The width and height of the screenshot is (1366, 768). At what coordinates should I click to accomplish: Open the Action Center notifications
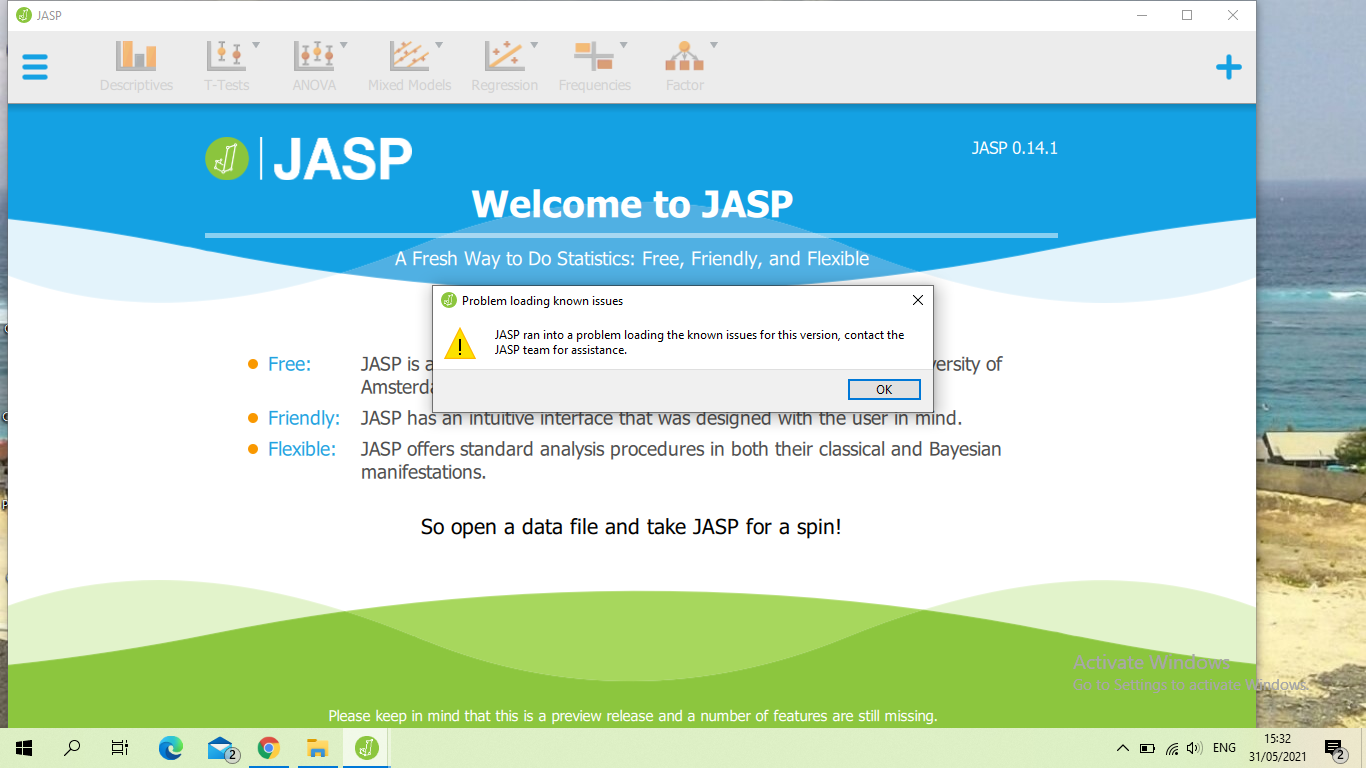click(1333, 747)
